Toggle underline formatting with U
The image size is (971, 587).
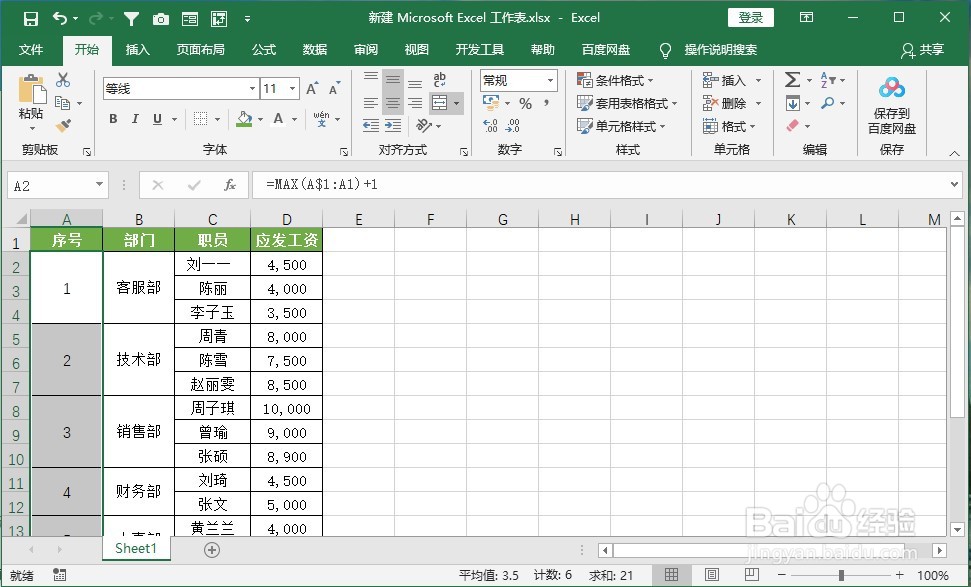(157, 118)
